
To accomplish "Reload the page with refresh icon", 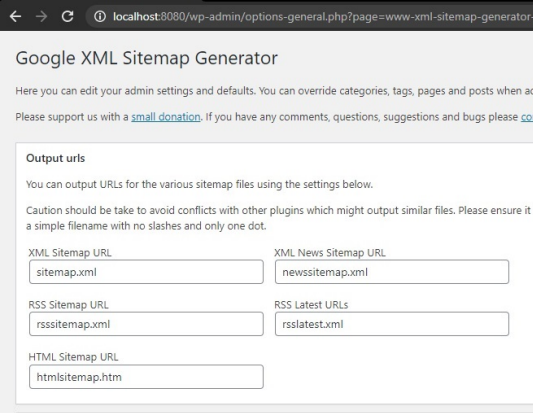I will (67, 16).
